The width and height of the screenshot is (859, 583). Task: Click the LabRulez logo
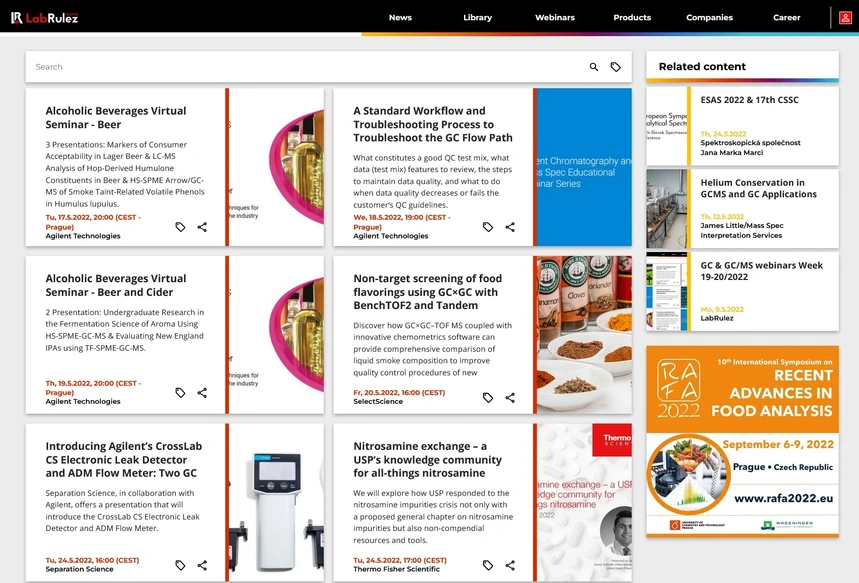(44, 18)
